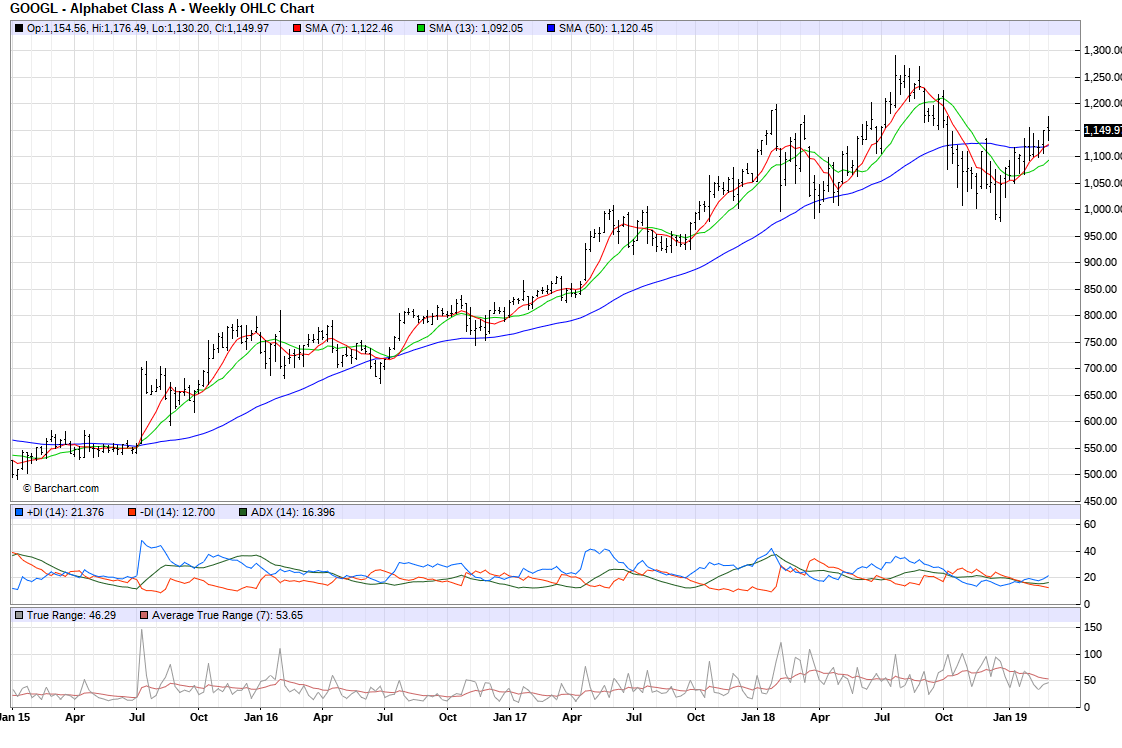Viewport: 1122px width, 748px height.
Task: Click the 60 label on DMI axis
Action: click(1090, 524)
